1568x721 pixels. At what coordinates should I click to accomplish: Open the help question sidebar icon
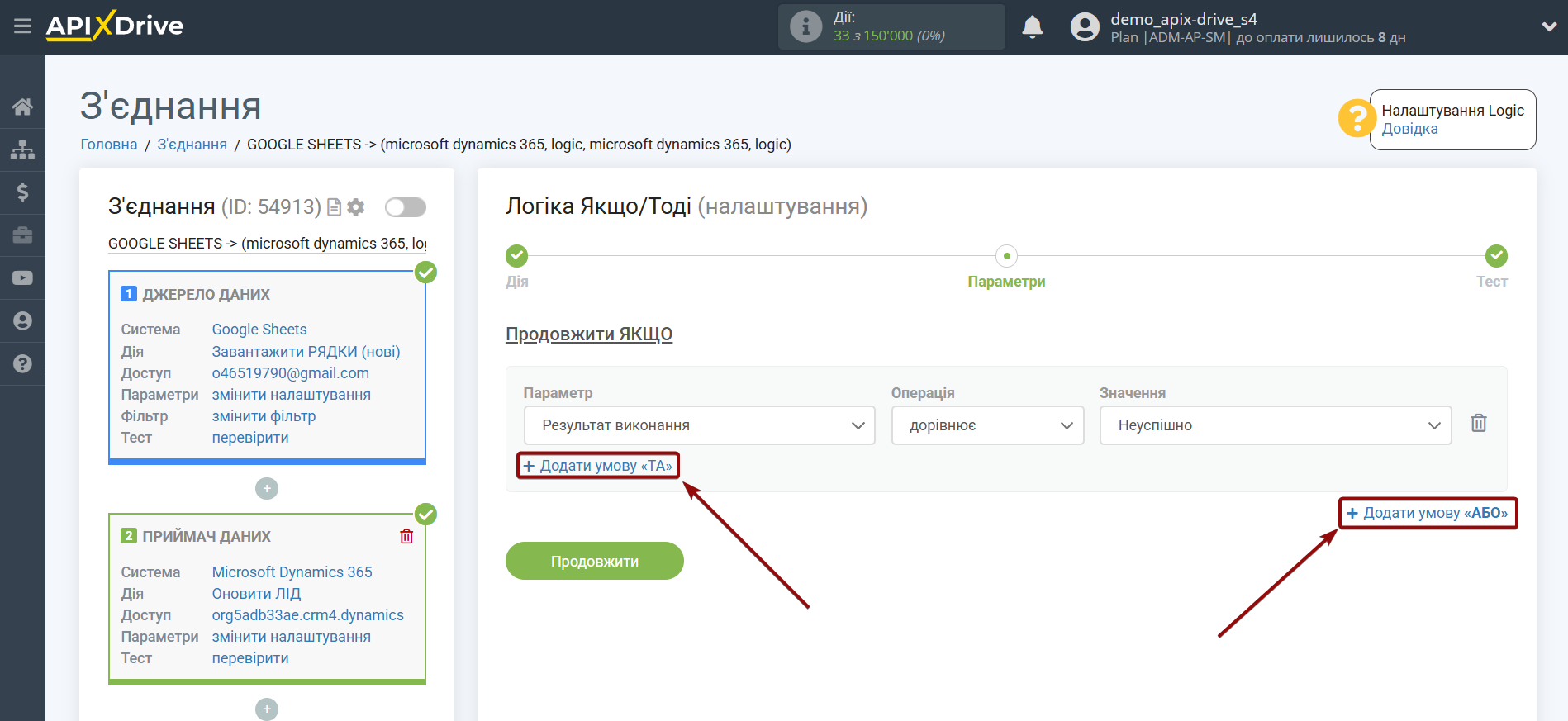pyautogui.click(x=22, y=364)
